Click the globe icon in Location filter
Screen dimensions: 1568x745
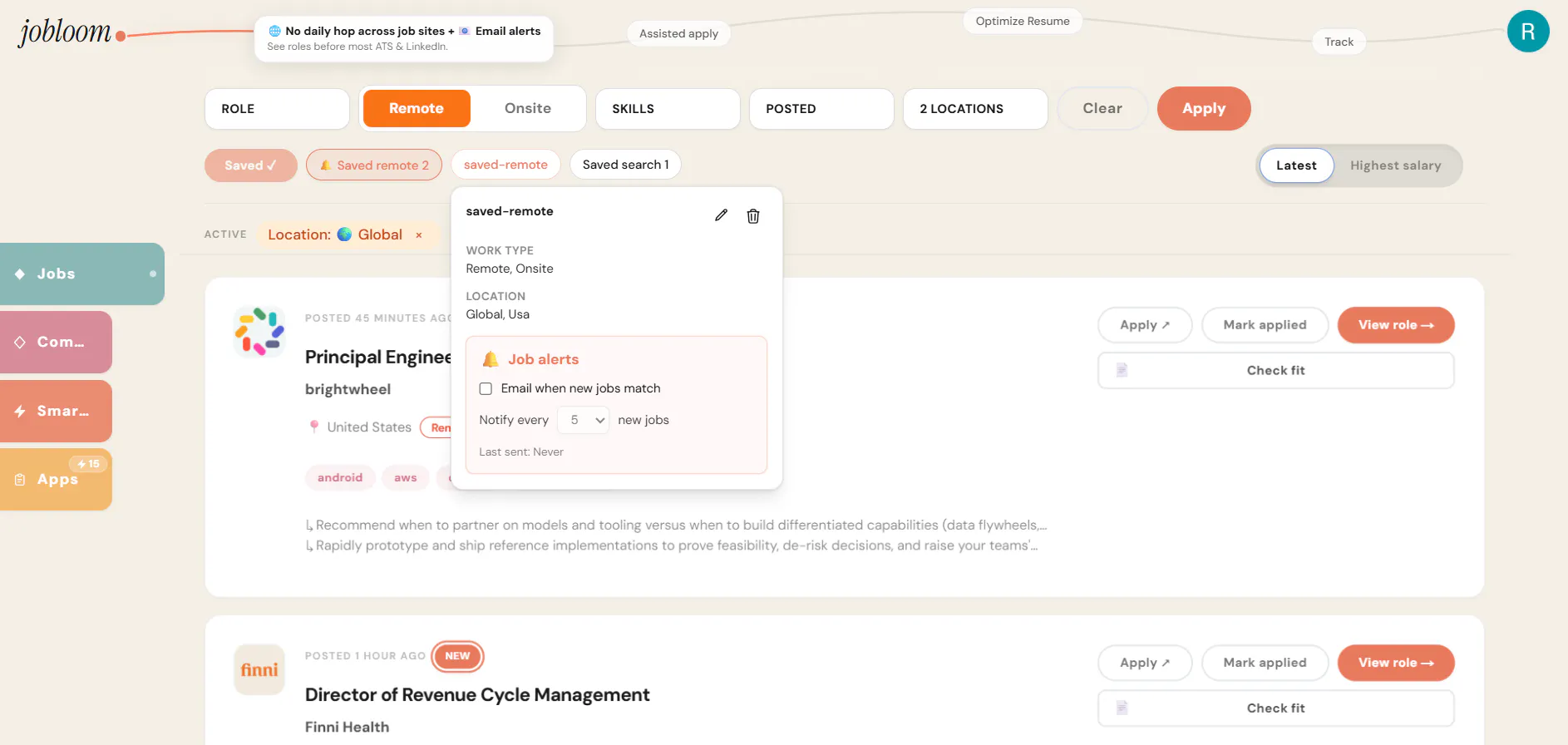click(344, 234)
